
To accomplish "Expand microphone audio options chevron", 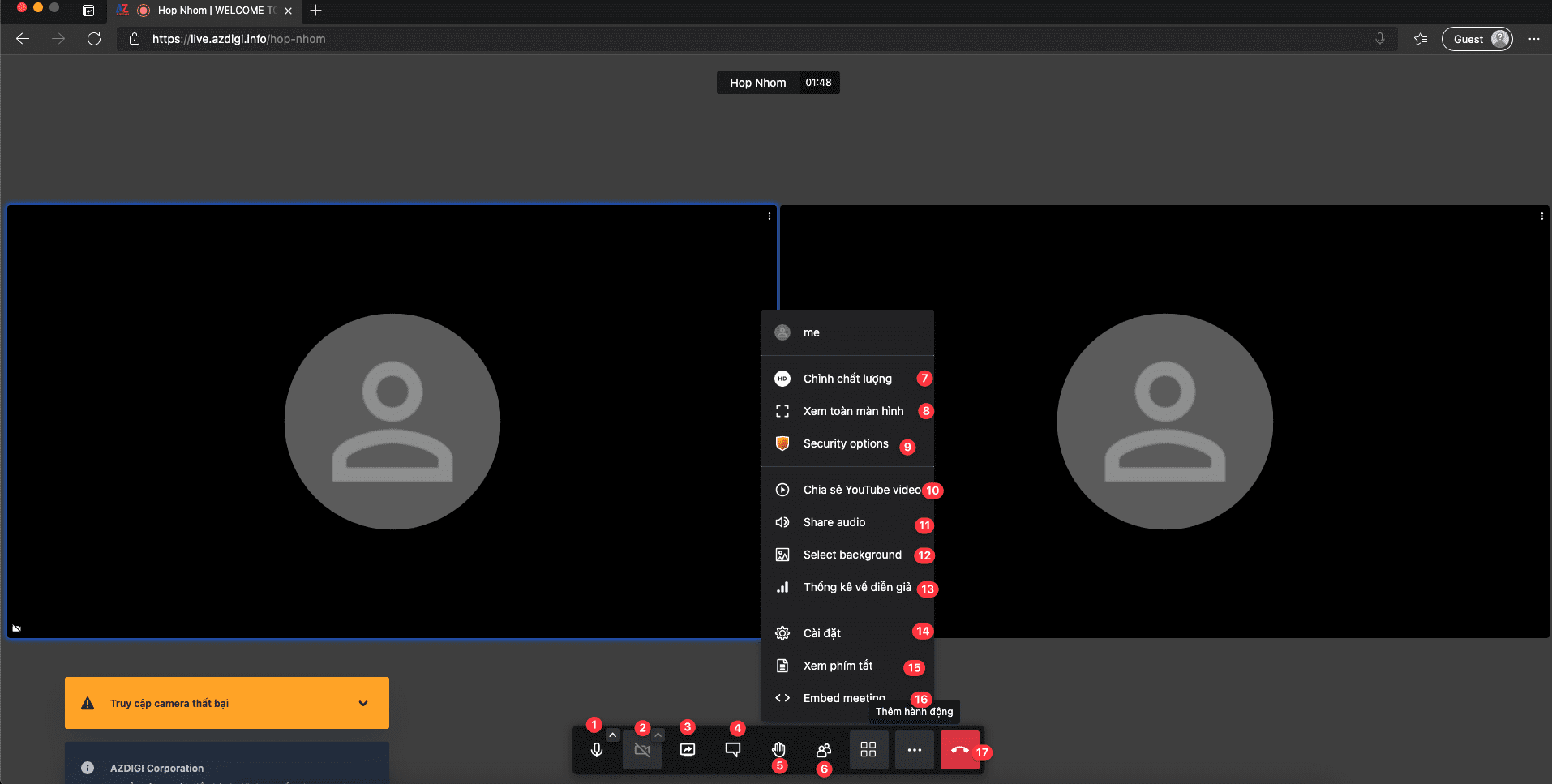I will point(613,735).
